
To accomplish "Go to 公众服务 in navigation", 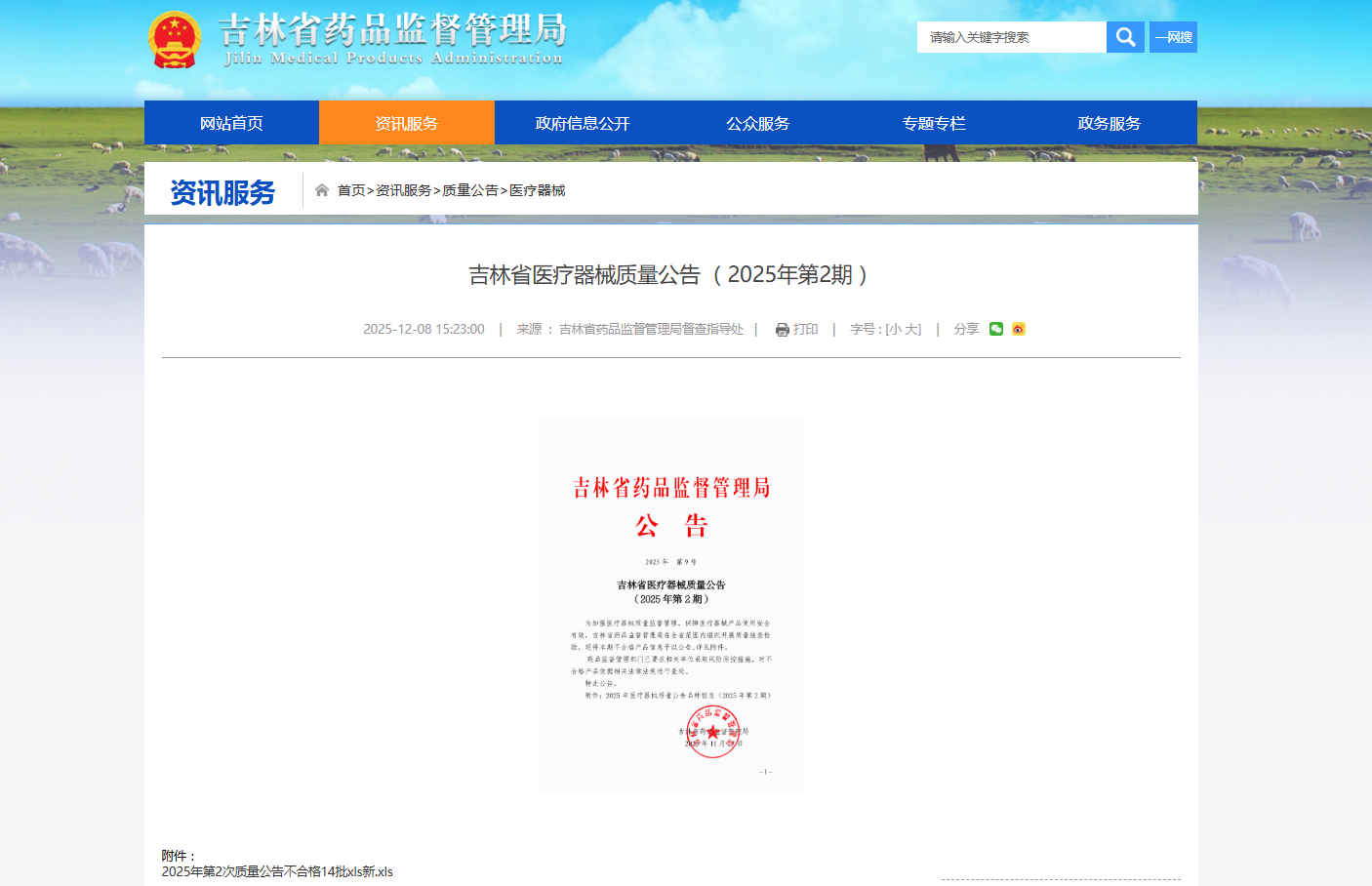I will point(757,123).
